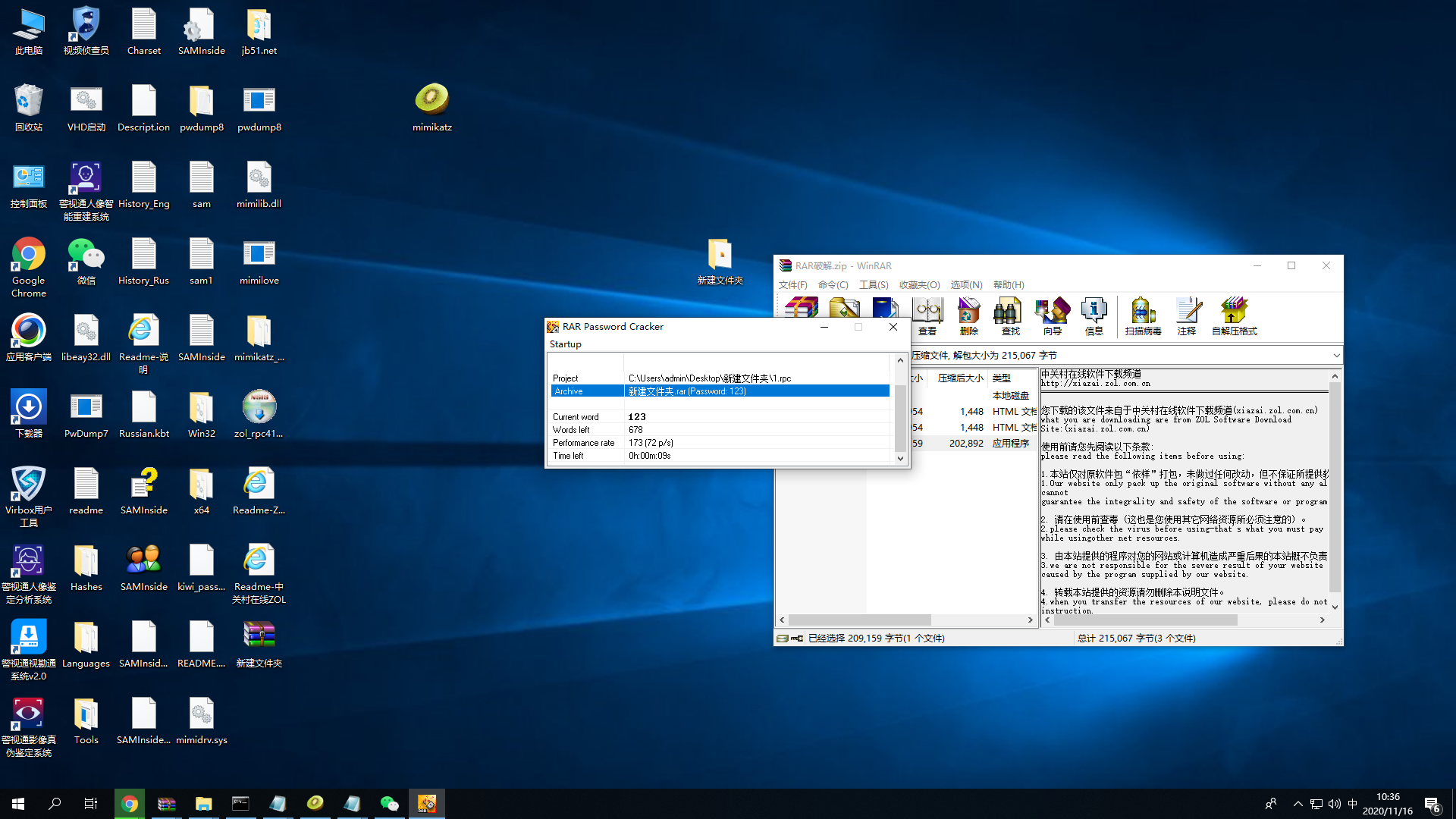This screenshot has height=819, width=1456.
Task: Click the 扫描病毒 (Virus scan) icon
Action: click(x=1143, y=315)
